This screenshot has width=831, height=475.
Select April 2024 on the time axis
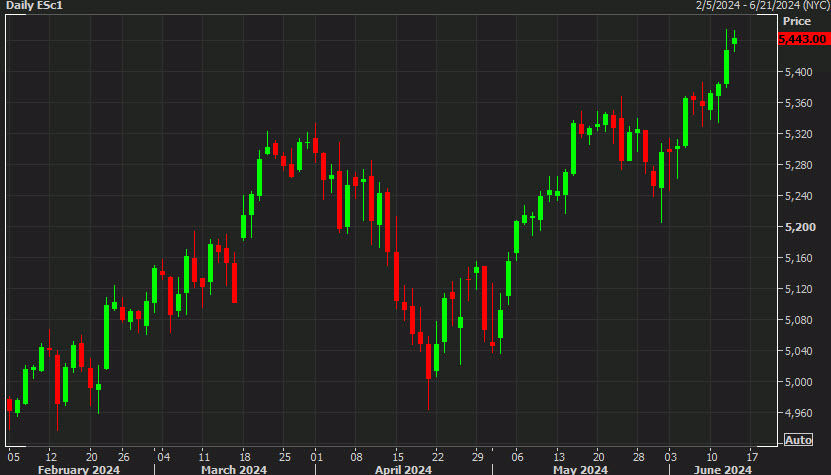[404, 468]
